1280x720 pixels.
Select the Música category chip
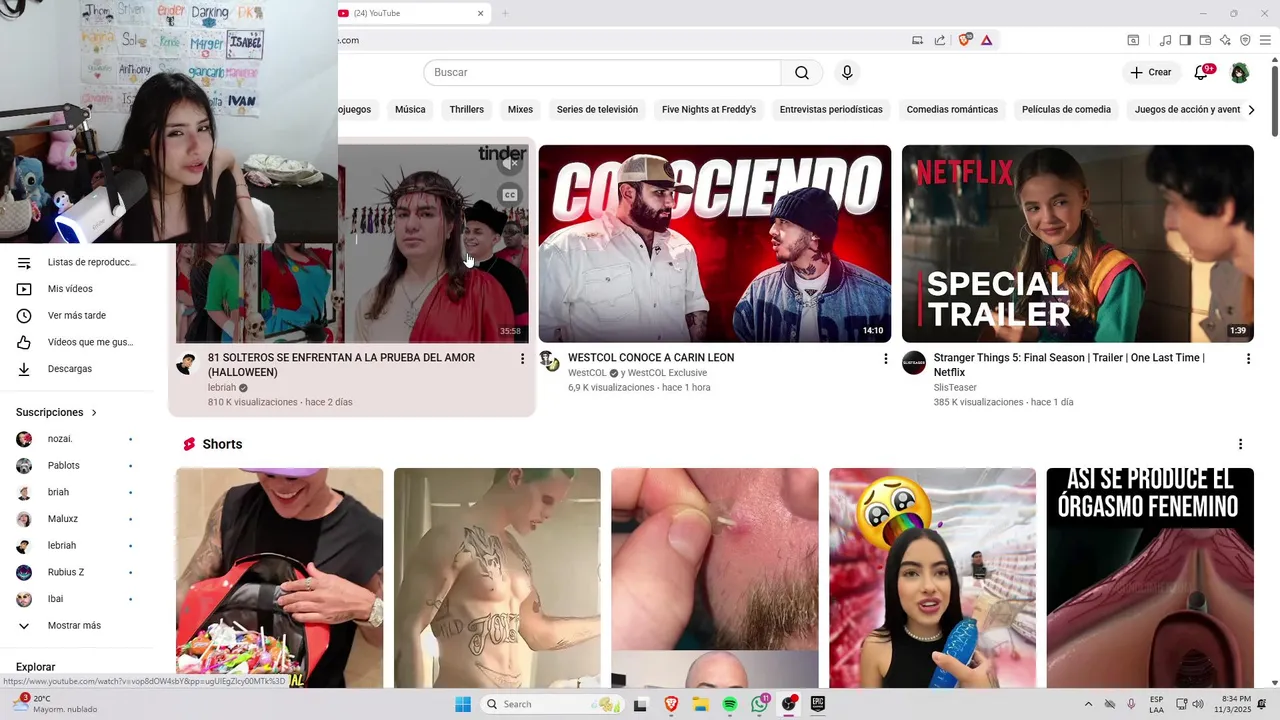pos(410,109)
